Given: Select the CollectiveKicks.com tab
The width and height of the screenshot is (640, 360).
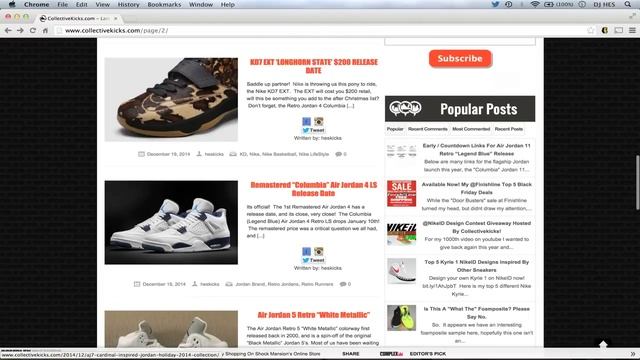Looking at the screenshot, I should (78, 18).
